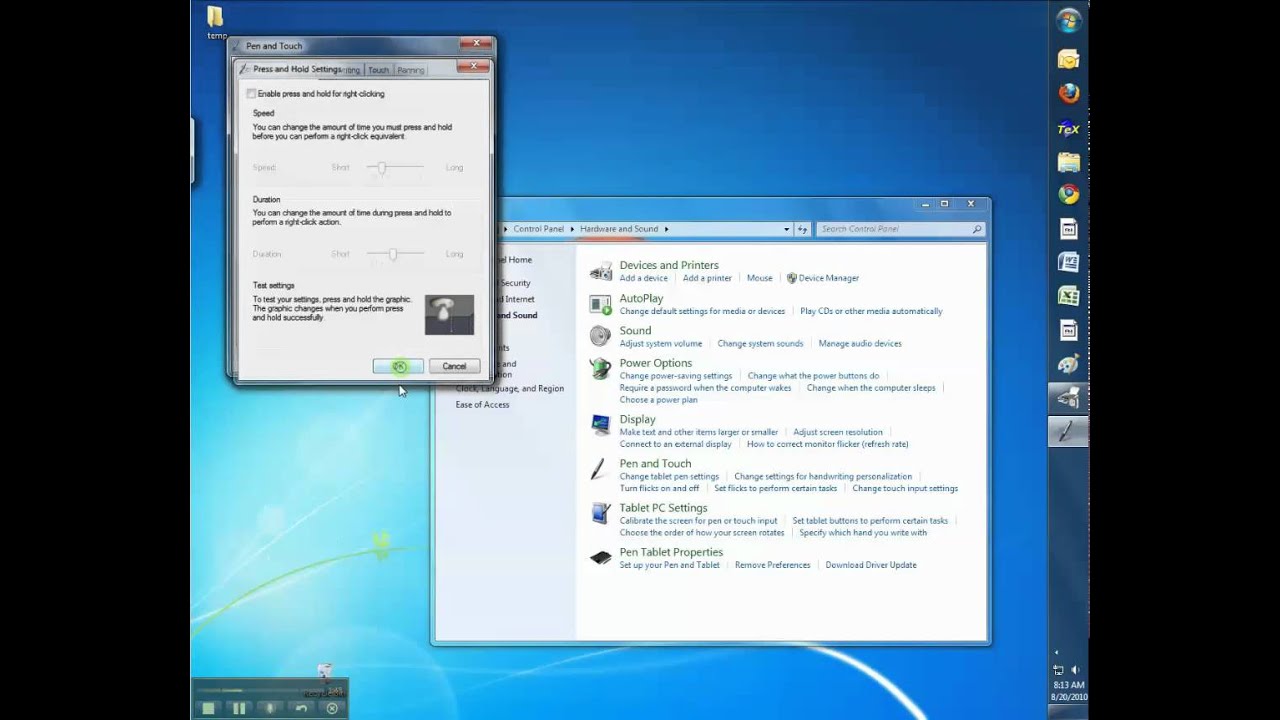Image resolution: width=1280 pixels, height=720 pixels.
Task: Select Ease of Access in sidebar
Action: pyautogui.click(x=482, y=405)
